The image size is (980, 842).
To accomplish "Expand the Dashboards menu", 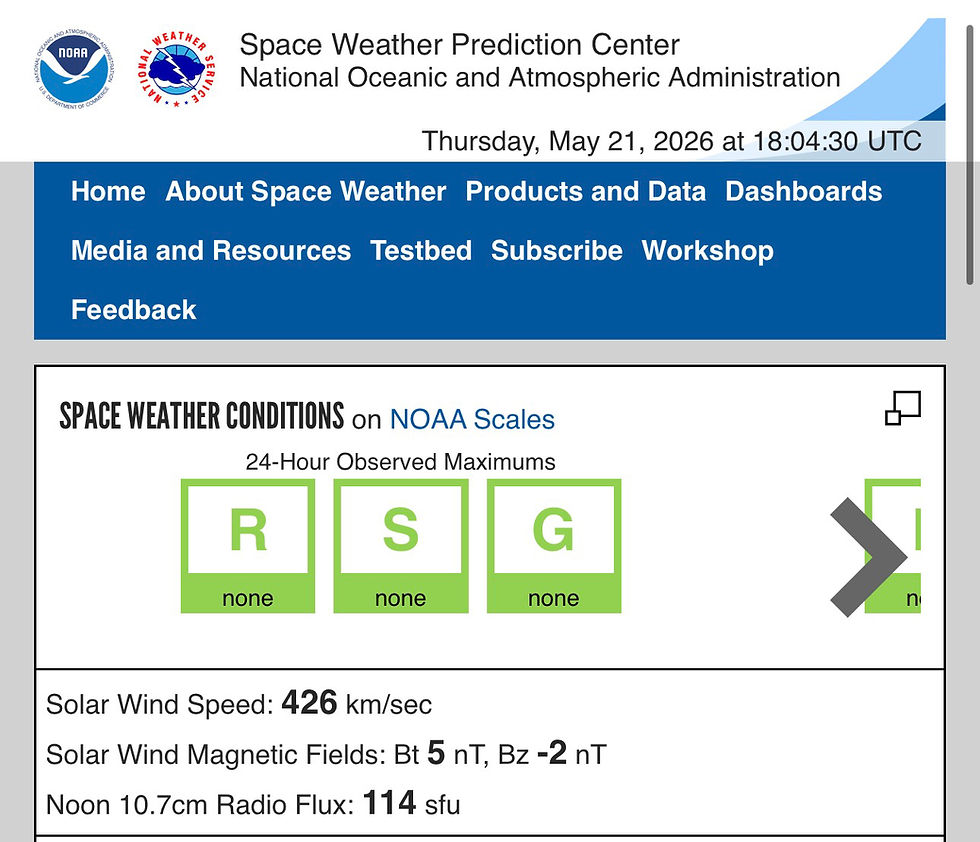I will pos(804,191).
